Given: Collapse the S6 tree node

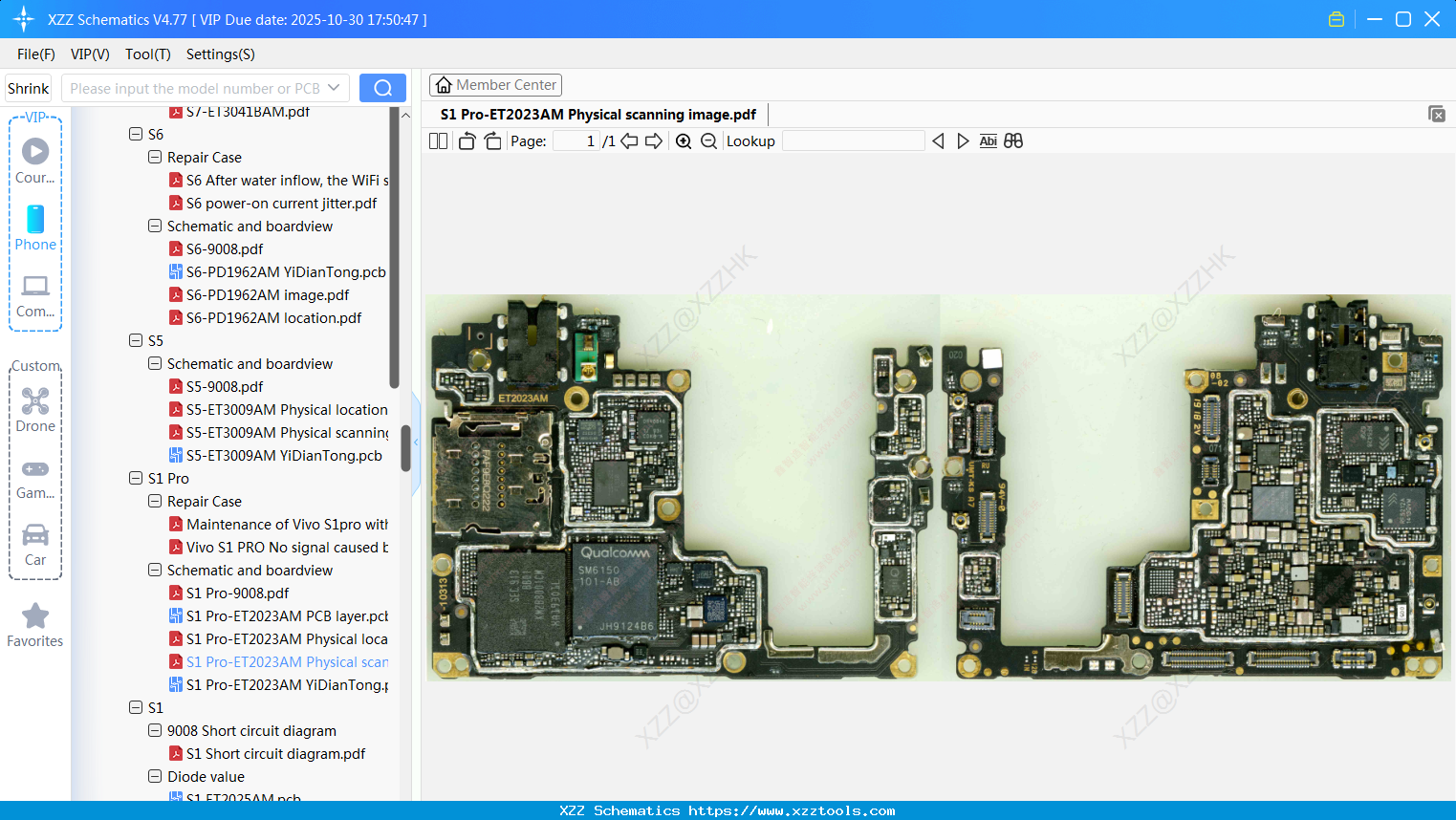Looking at the screenshot, I should (x=136, y=134).
